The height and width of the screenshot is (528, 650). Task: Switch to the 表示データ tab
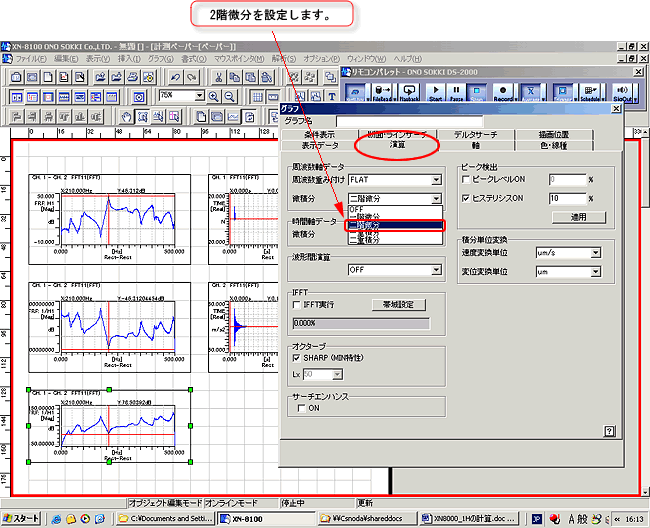point(319,145)
